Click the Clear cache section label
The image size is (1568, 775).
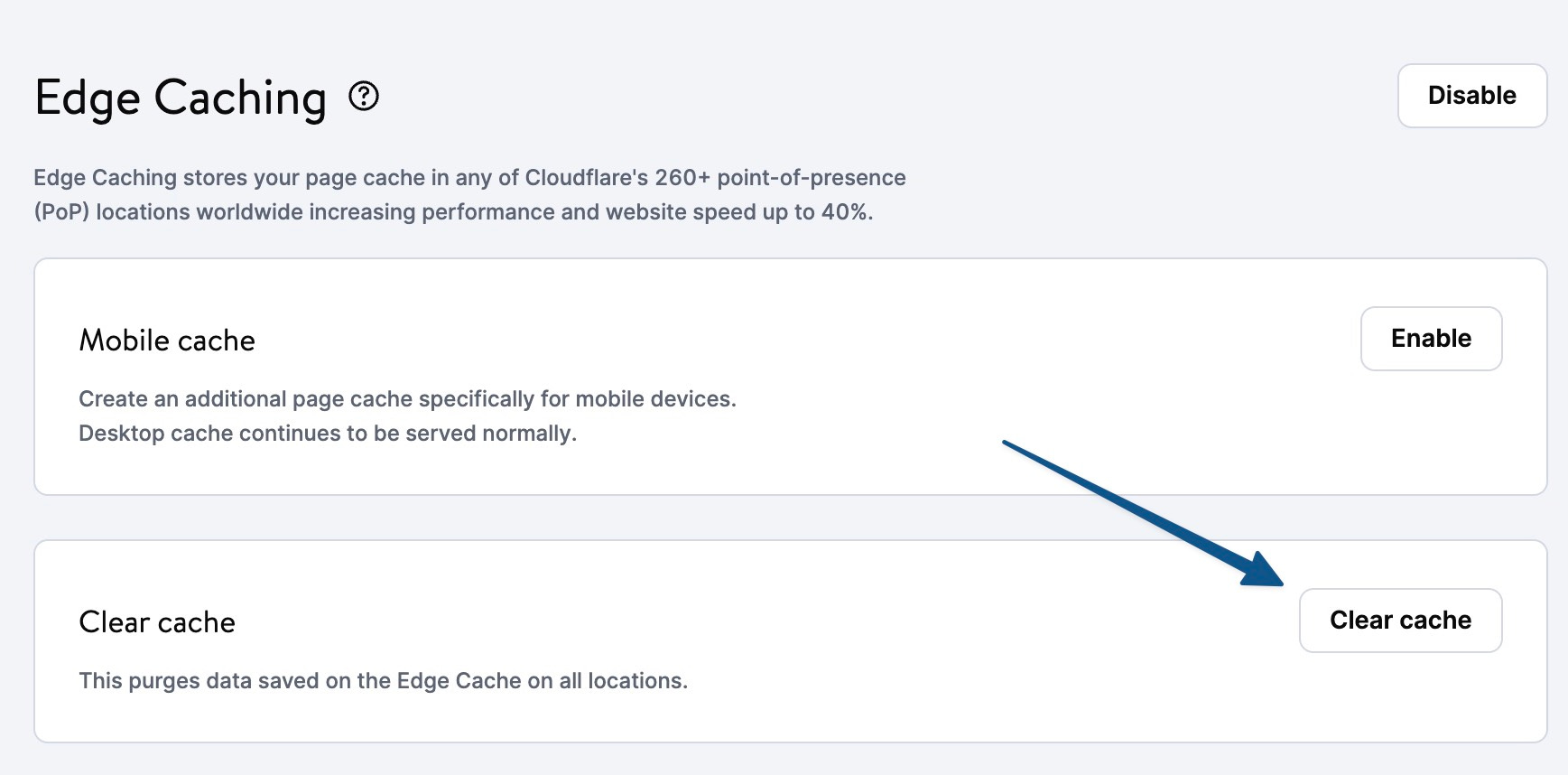tap(156, 621)
